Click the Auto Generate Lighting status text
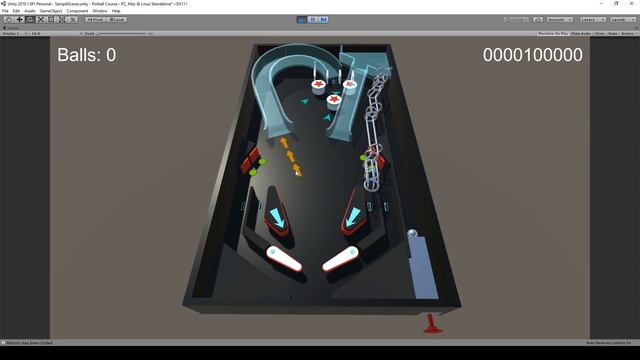Viewport: 640px width, 360px height. (x=608, y=343)
